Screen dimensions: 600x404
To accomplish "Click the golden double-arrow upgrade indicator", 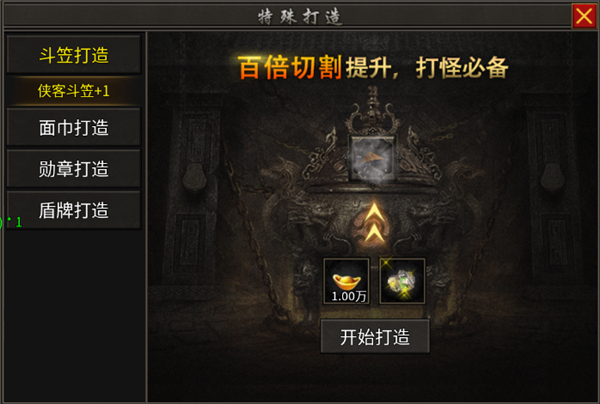I will (x=374, y=223).
